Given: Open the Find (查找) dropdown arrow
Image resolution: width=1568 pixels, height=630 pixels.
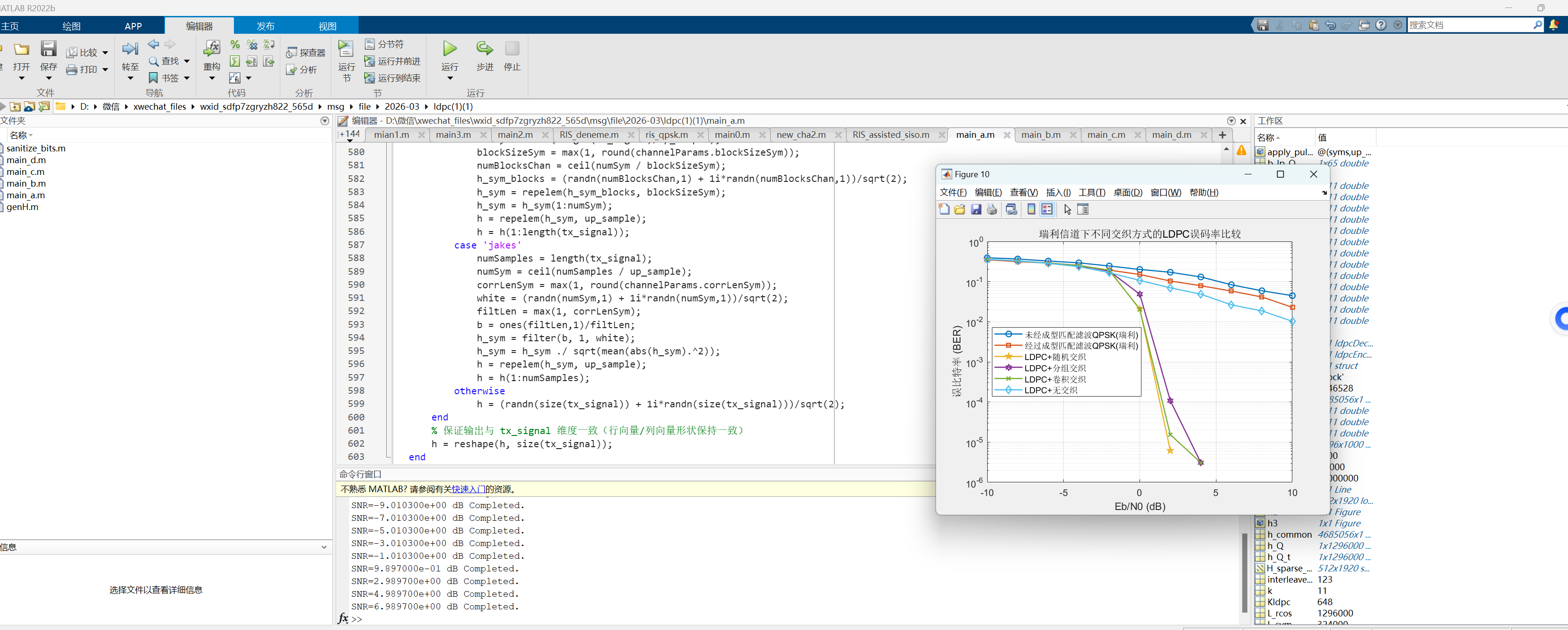Looking at the screenshot, I should tap(187, 61).
